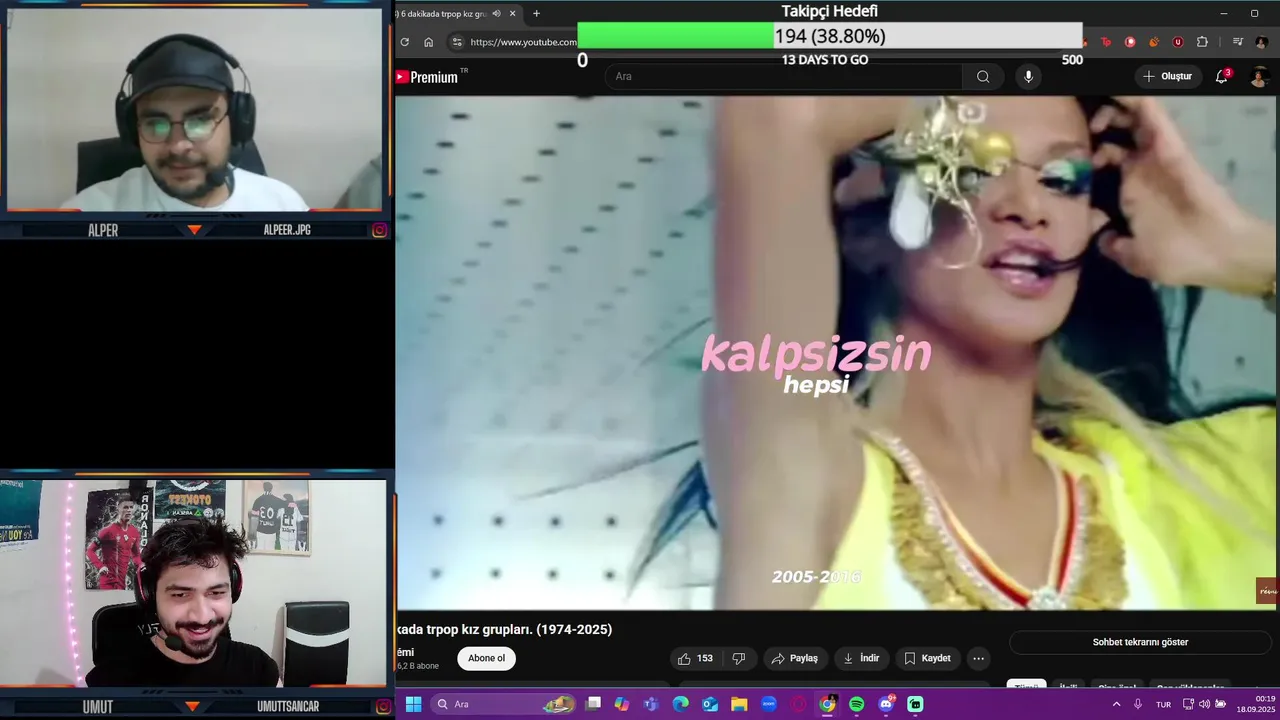Screen dimensions: 1280x720
Task: Open Microsoft Teams from taskbar
Action: tap(651, 704)
